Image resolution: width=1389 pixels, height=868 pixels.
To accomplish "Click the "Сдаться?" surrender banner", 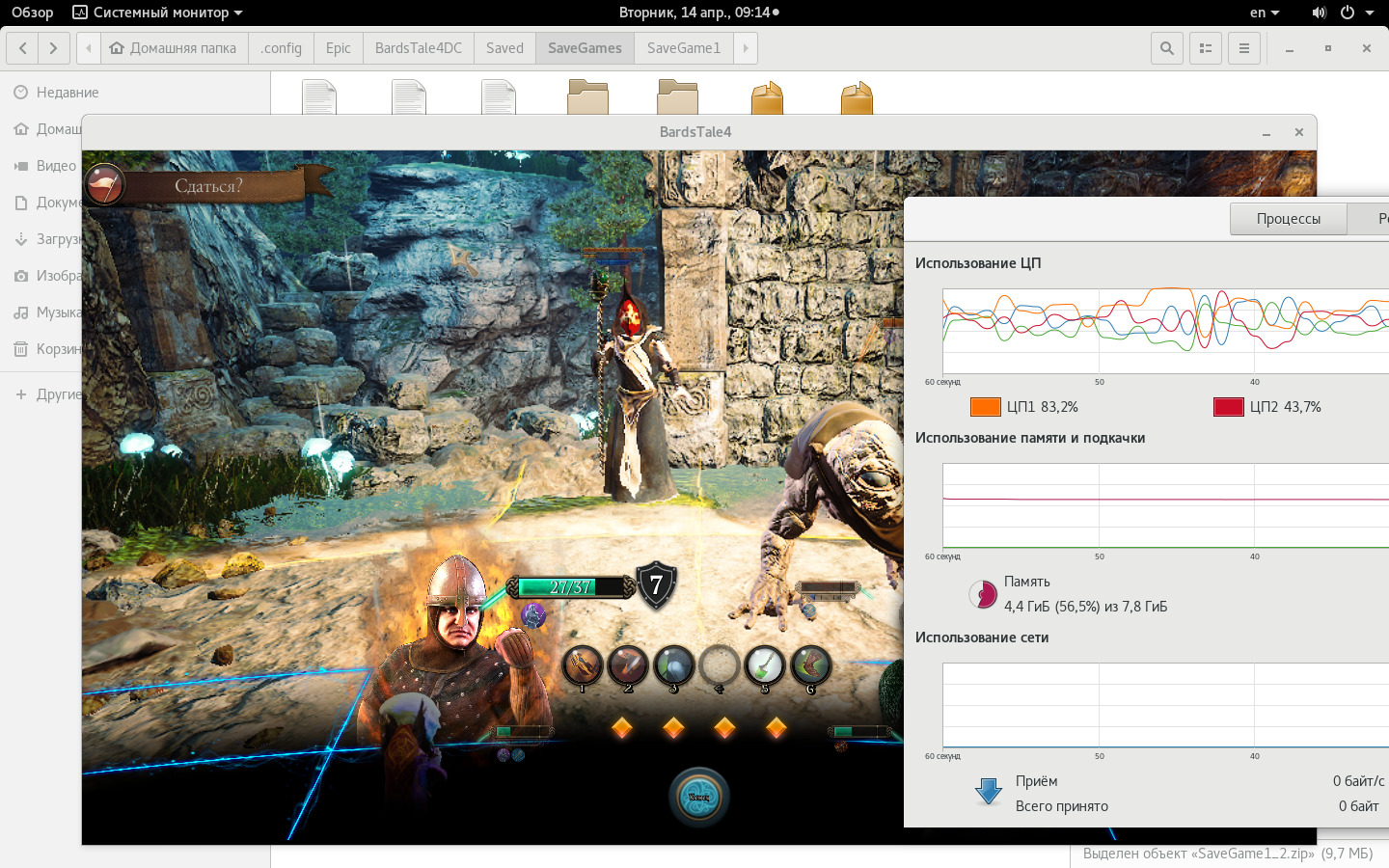I will (209, 186).
